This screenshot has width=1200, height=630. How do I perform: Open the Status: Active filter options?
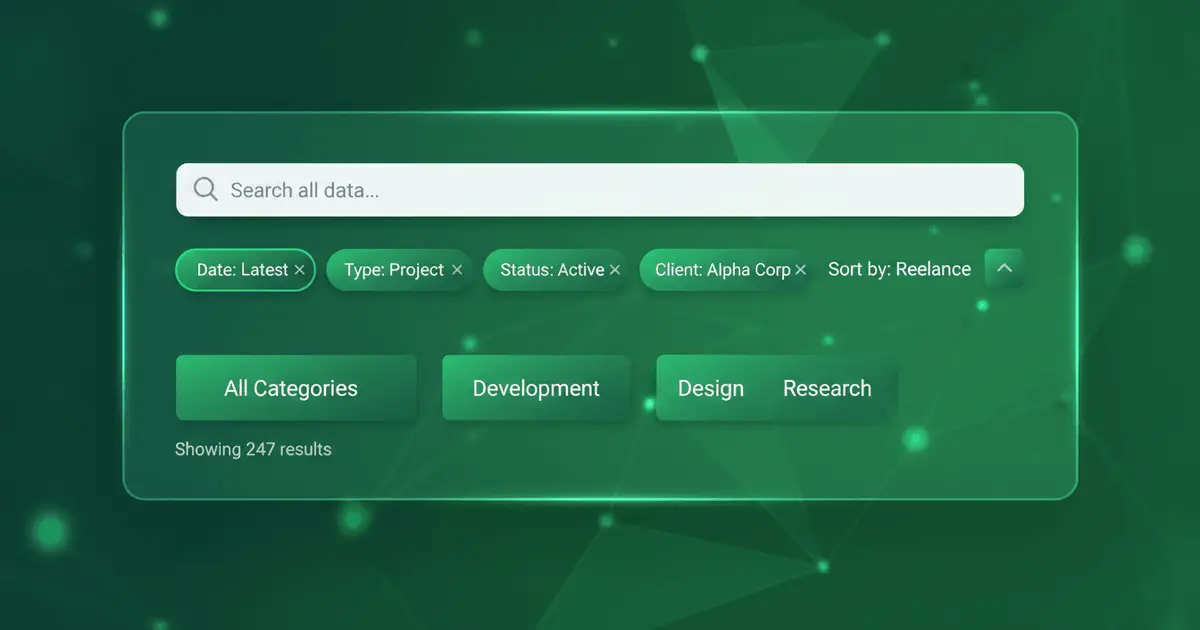click(x=550, y=269)
